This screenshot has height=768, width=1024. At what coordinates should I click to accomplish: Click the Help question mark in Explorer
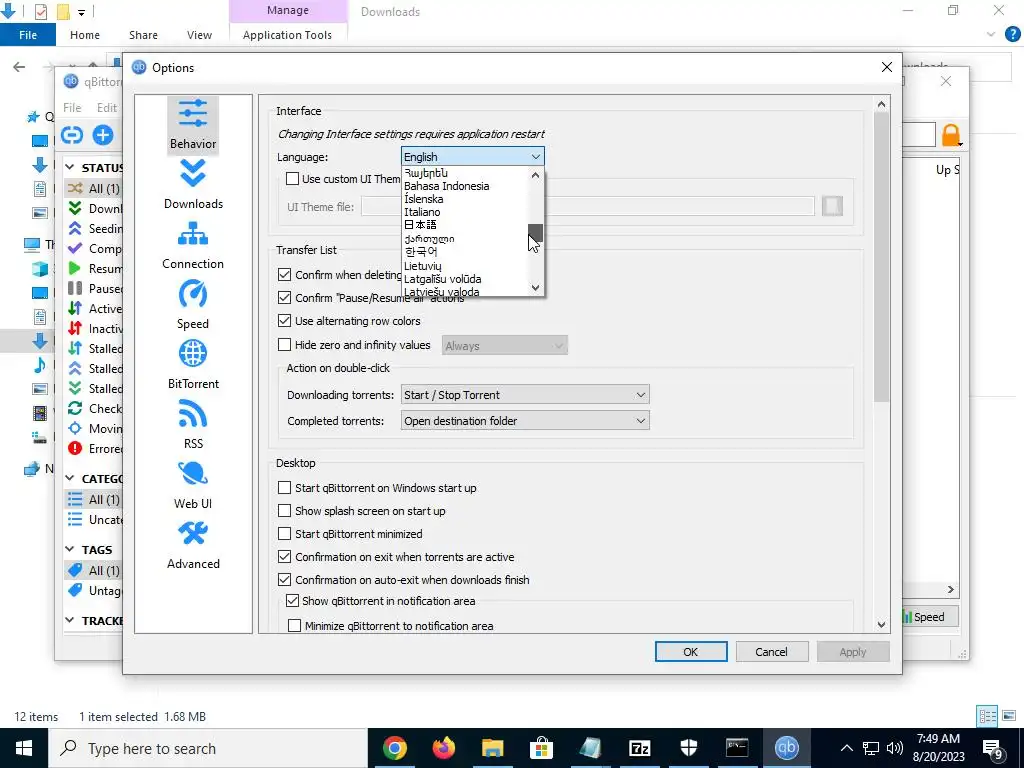coord(1012,35)
